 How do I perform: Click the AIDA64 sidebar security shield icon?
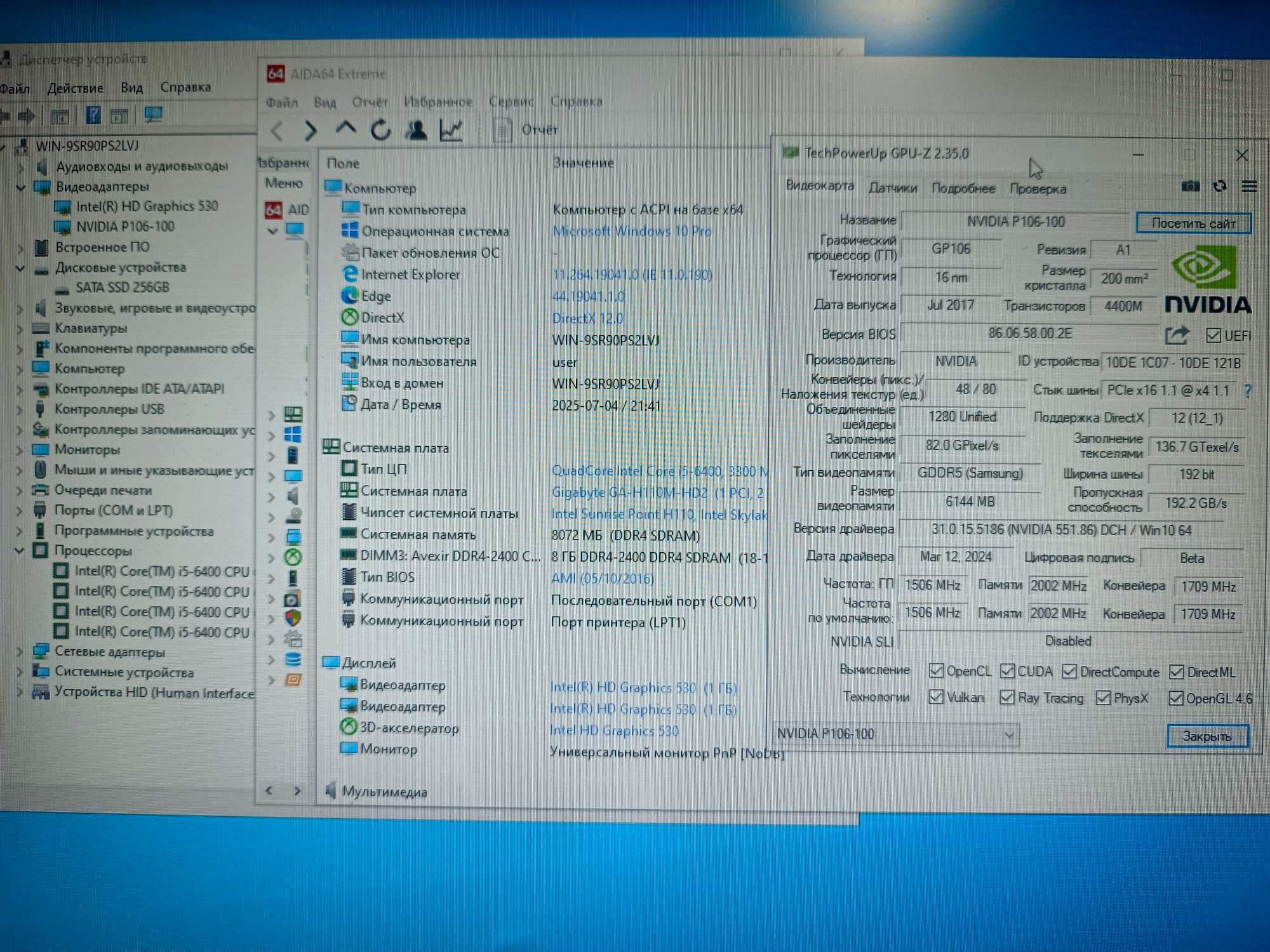(293, 618)
